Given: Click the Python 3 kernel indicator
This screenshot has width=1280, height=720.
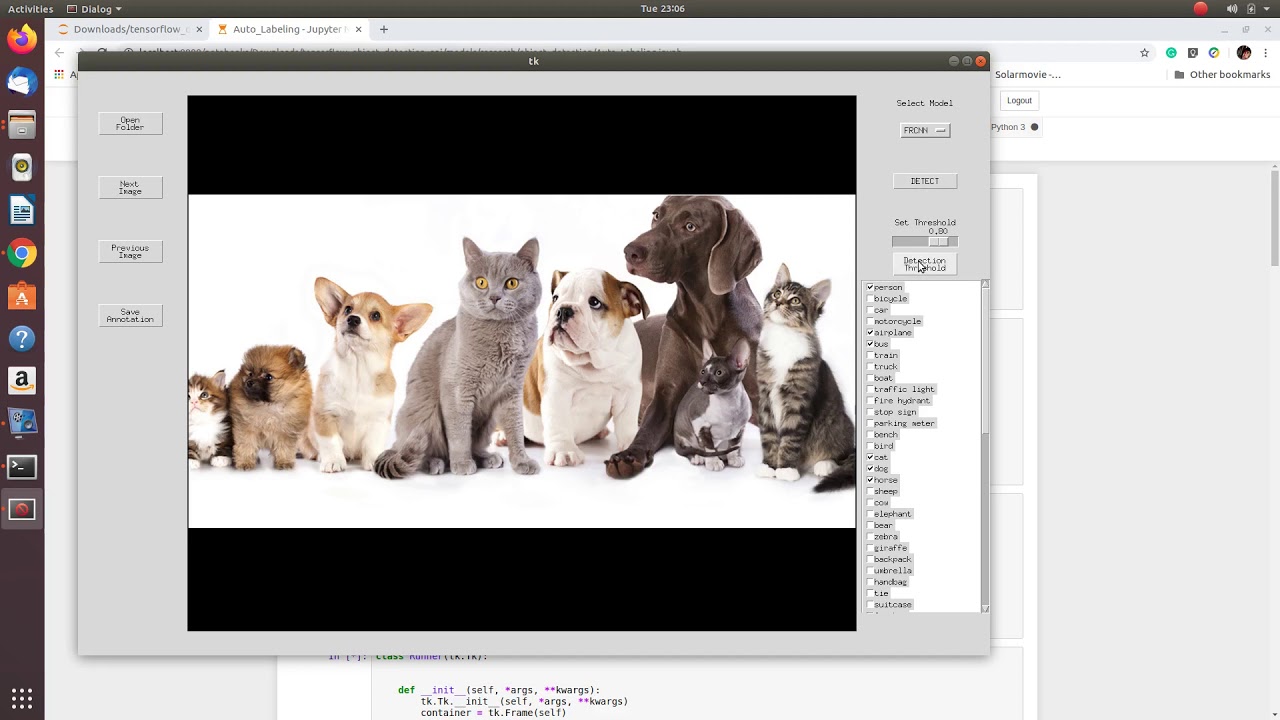Looking at the screenshot, I should click(1015, 127).
